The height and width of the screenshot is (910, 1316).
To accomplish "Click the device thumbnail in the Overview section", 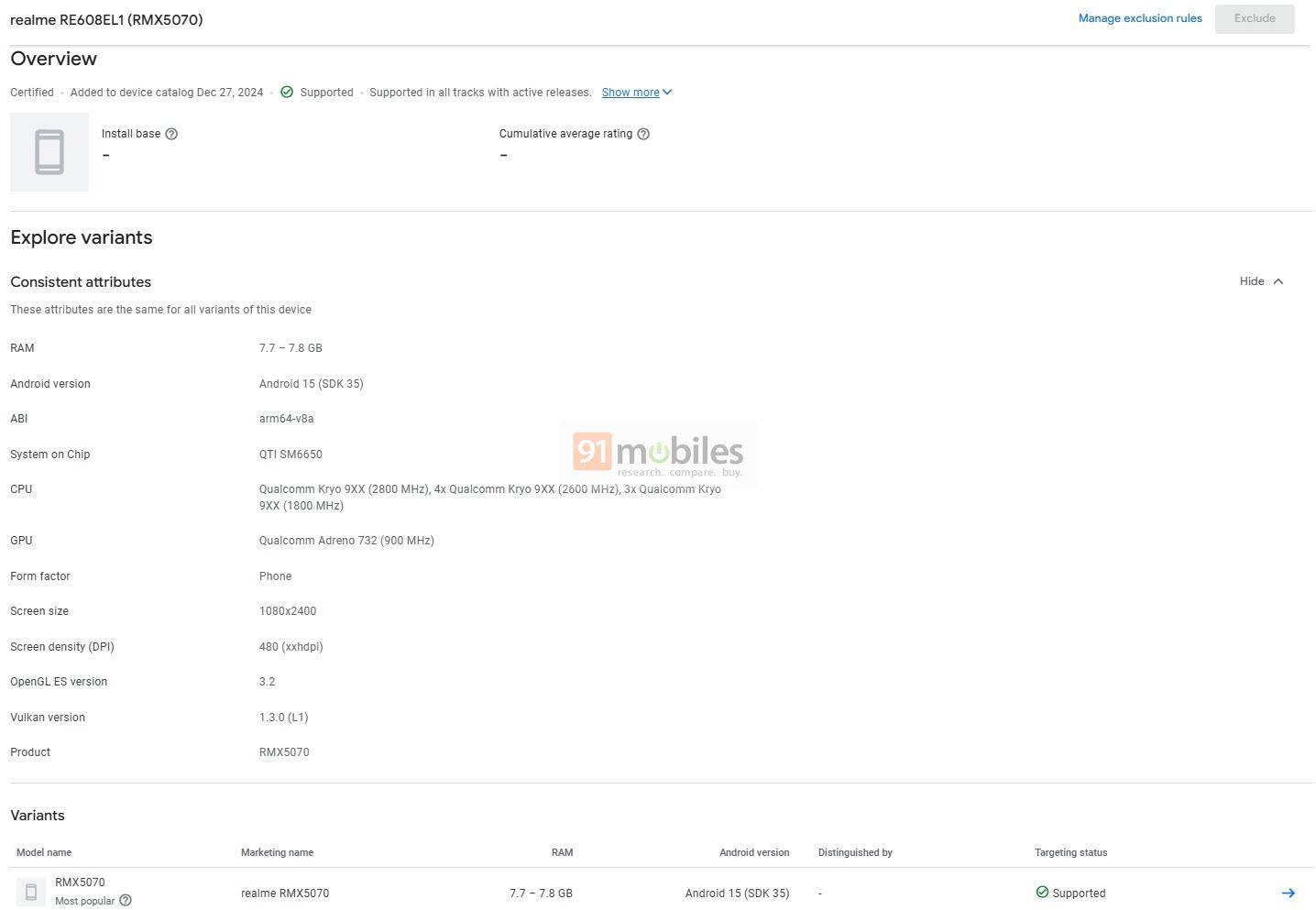I will pos(49,151).
